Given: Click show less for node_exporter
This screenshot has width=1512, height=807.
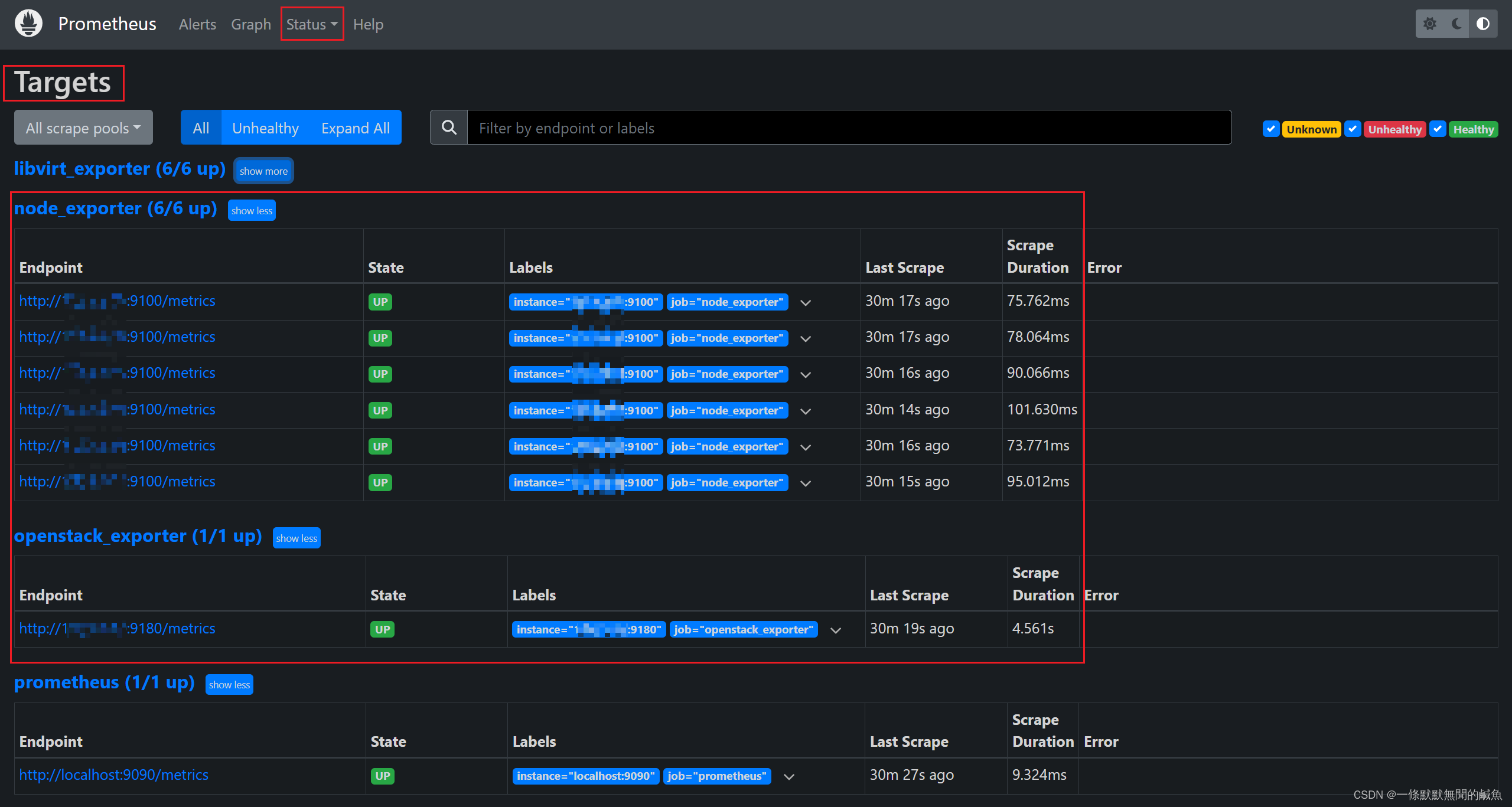Looking at the screenshot, I should (x=252, y=210).
